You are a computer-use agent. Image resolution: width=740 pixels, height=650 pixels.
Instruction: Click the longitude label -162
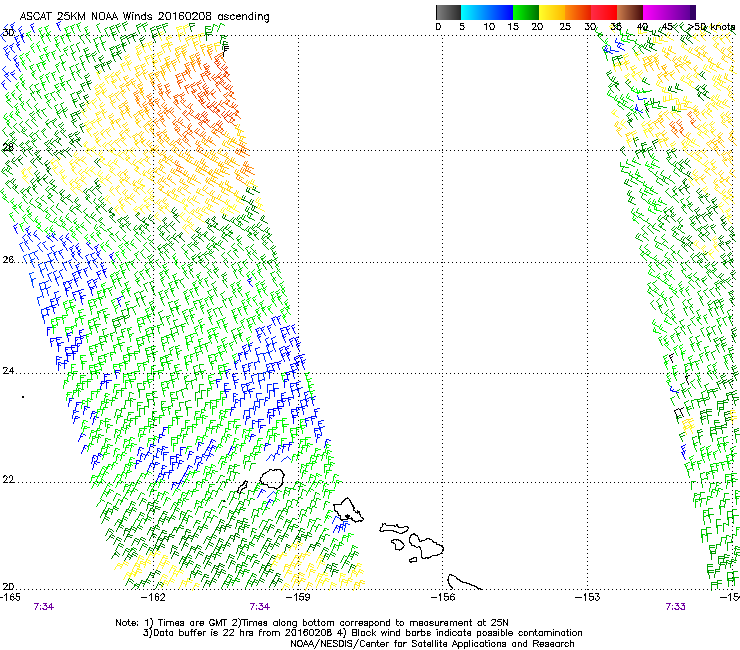tap(153, 597)
